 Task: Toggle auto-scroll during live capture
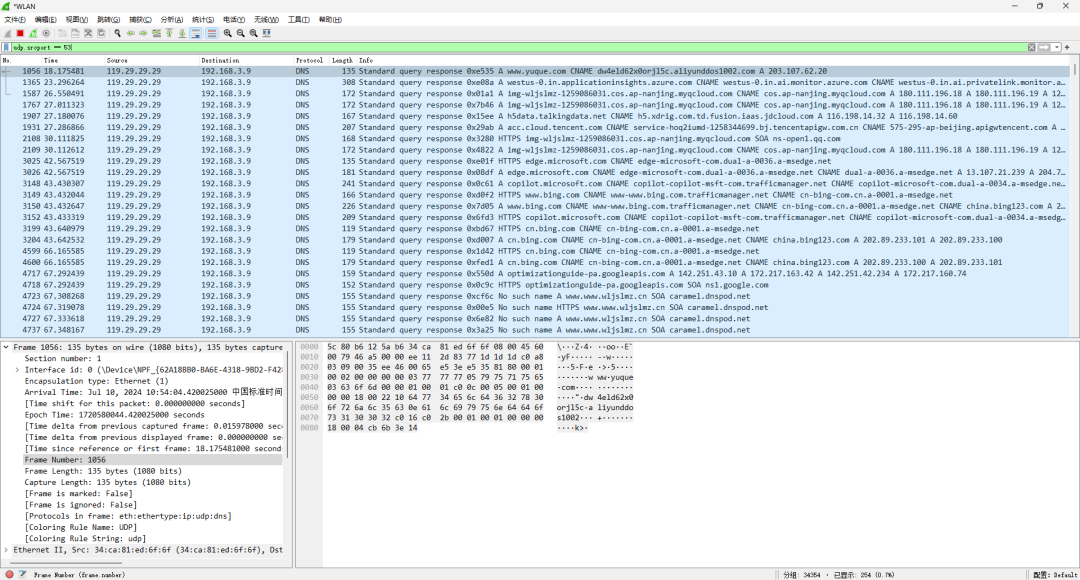pyautogui.click(x=195, y=33)
